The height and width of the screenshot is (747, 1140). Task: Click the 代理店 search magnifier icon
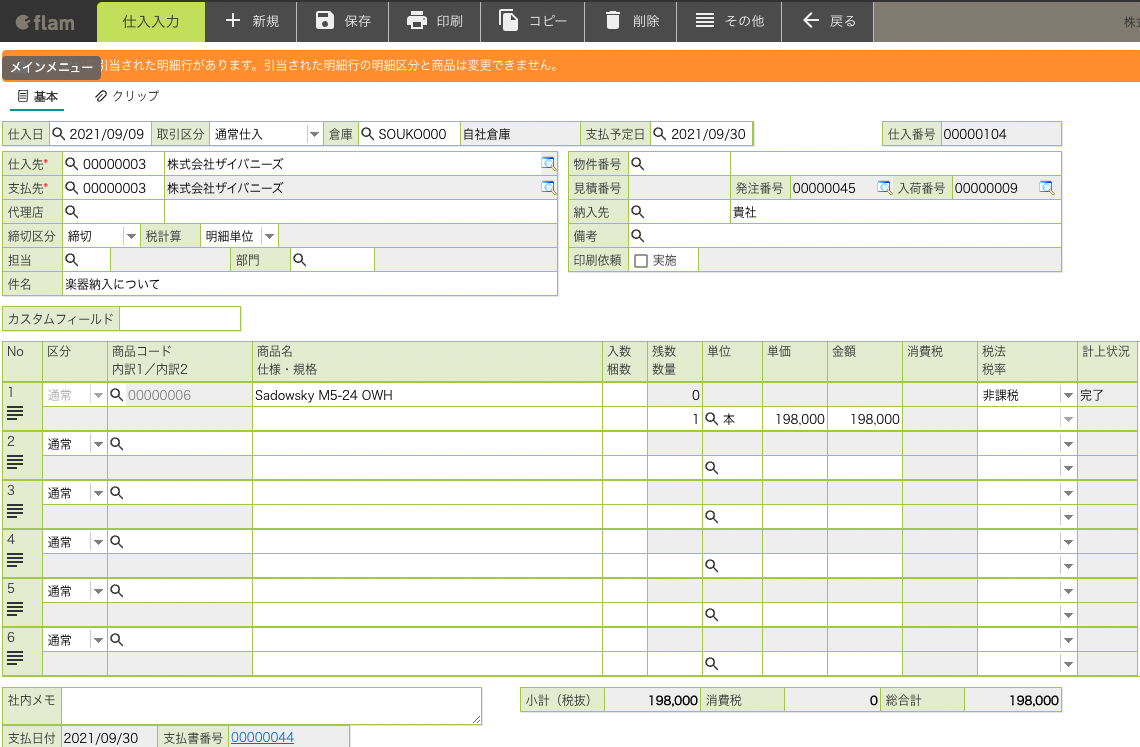tap(71, 212)
